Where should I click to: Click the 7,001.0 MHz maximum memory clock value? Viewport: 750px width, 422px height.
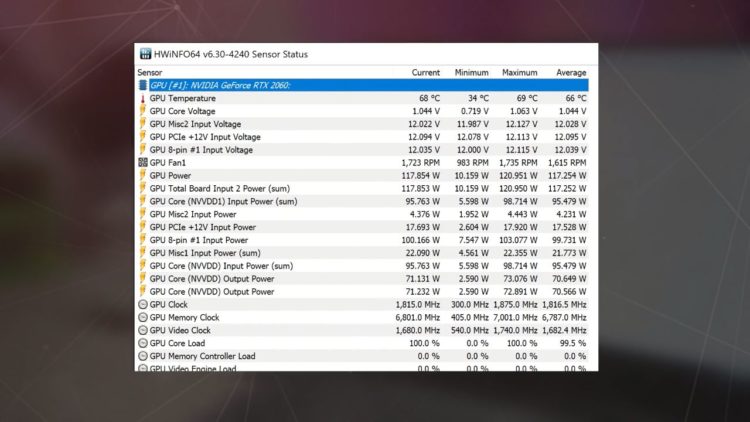click(515, 317)
